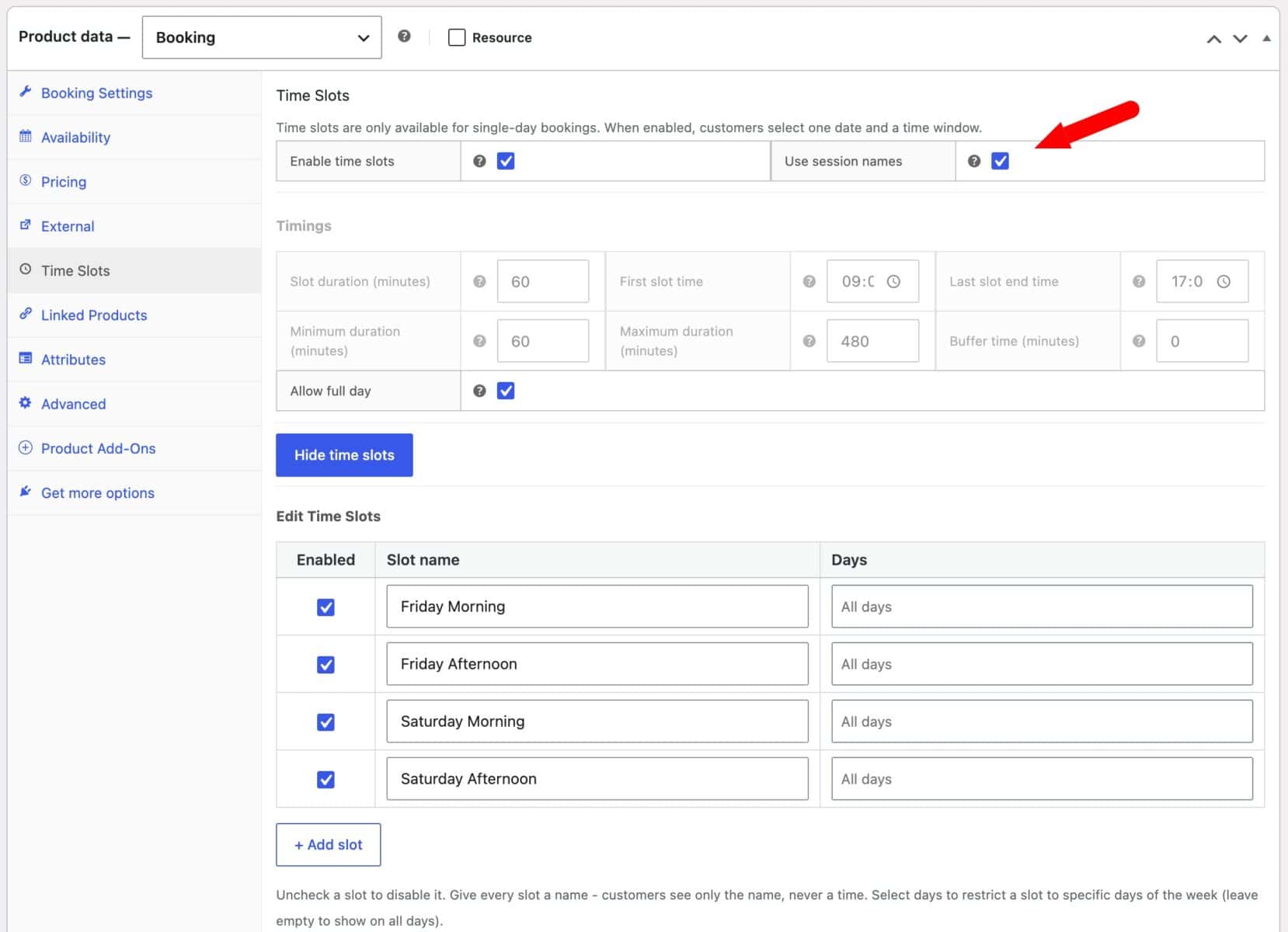Uncheck Allow full day checkbox
Image resolution: width=1288 pixels, height=932 pixels.
pyautogui.click(x=506, y=391)
